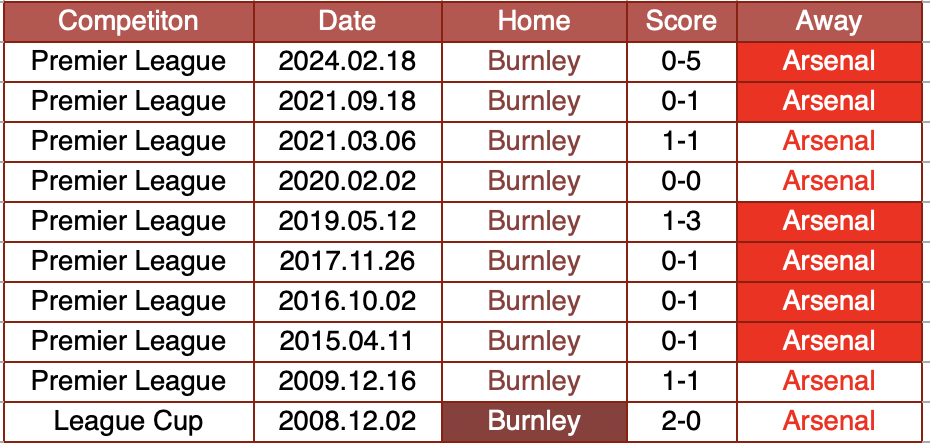The height and width of the screenshot is (448, 930).
Task: Select the 0-5 score cell
Action: (x=681, y=61)
